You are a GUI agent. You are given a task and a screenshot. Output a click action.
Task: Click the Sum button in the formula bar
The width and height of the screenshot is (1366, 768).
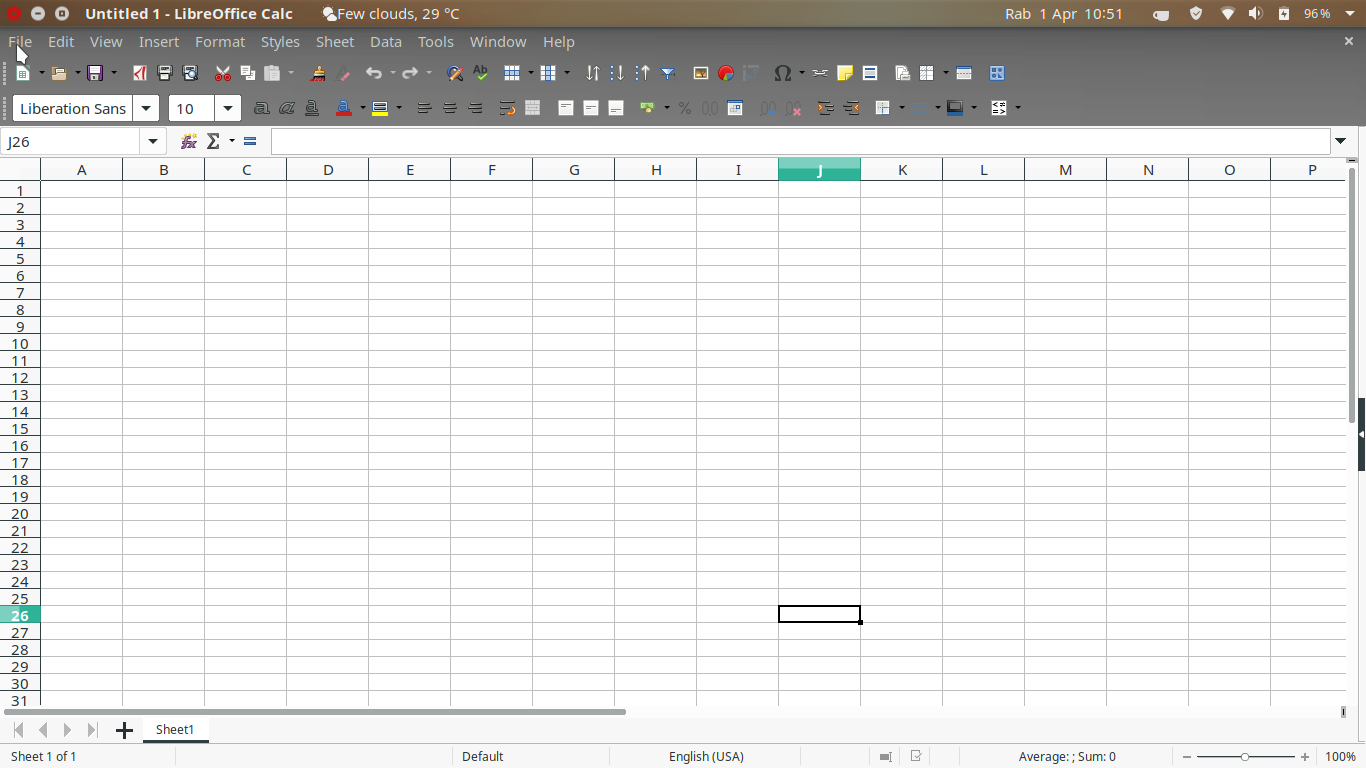click(213, 141)
